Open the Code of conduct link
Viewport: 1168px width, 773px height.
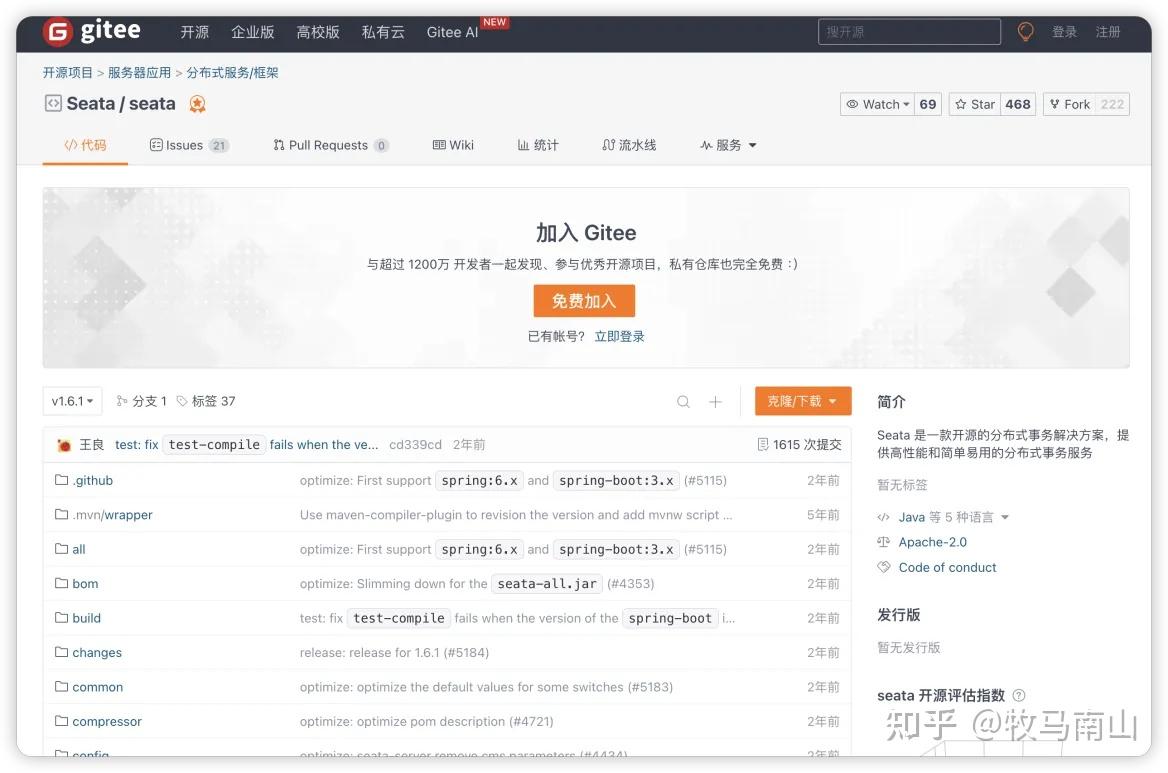947,567
